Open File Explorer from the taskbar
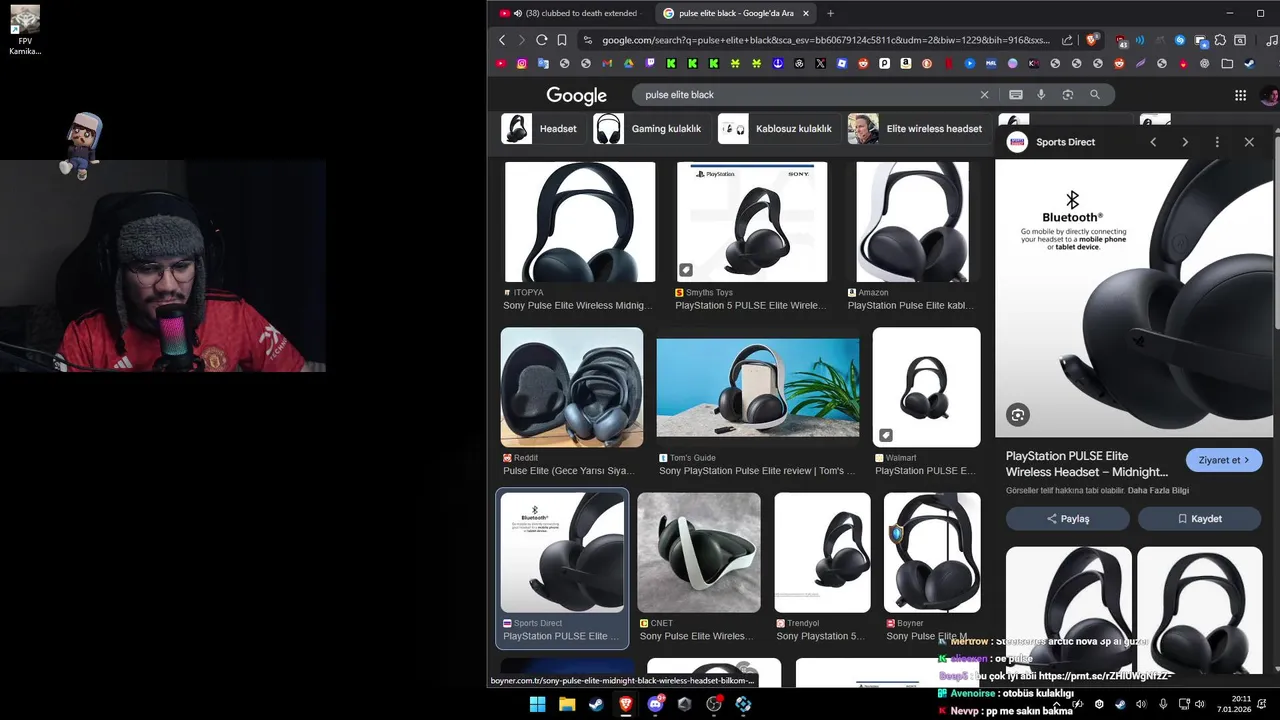Screen dimensions: 1280x720 click(x=567, y=704)
